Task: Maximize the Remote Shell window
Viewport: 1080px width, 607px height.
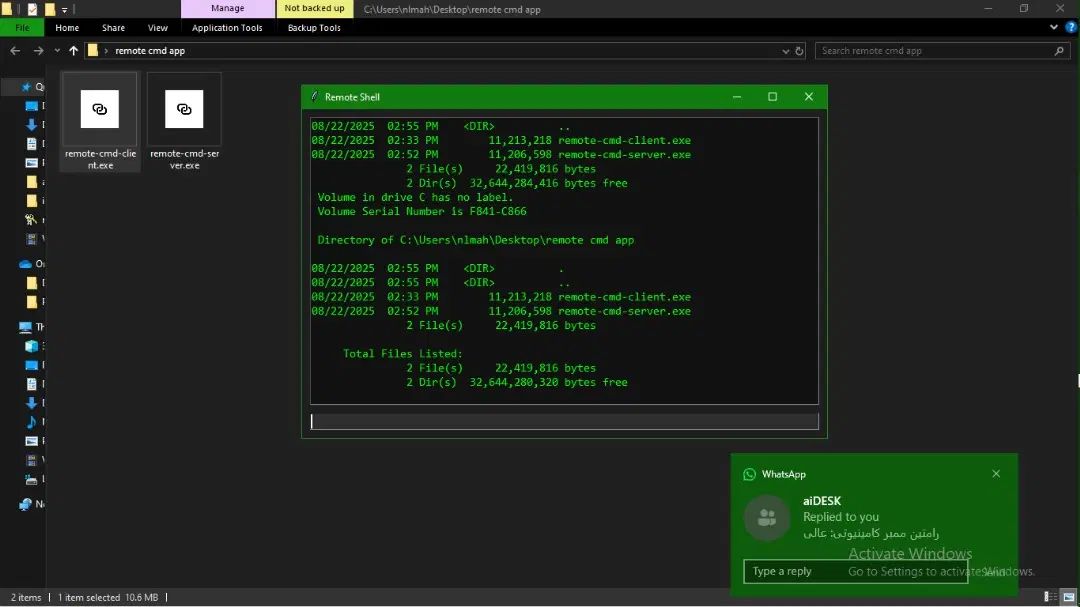Action: click(773, 96)
